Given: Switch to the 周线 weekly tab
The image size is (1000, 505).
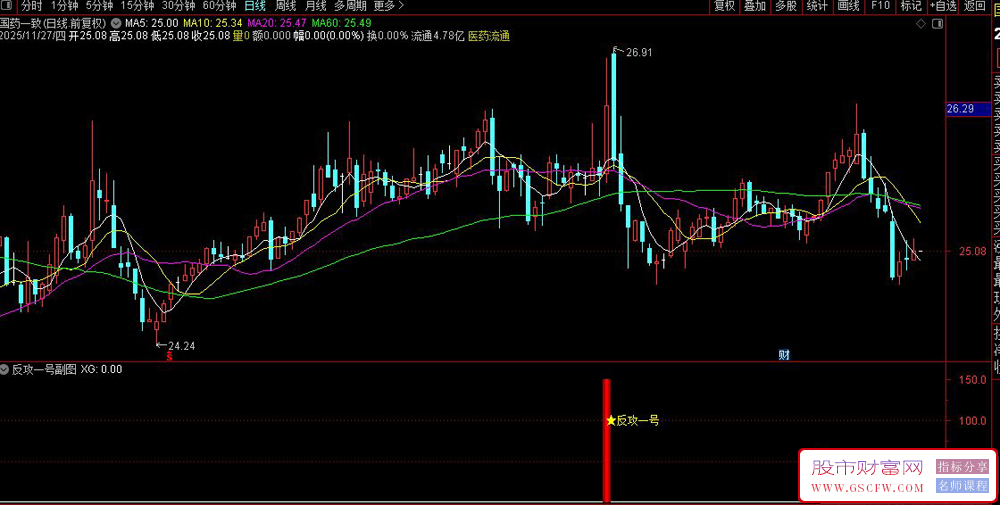Looking at the screenshot, I should pos(285,6).
